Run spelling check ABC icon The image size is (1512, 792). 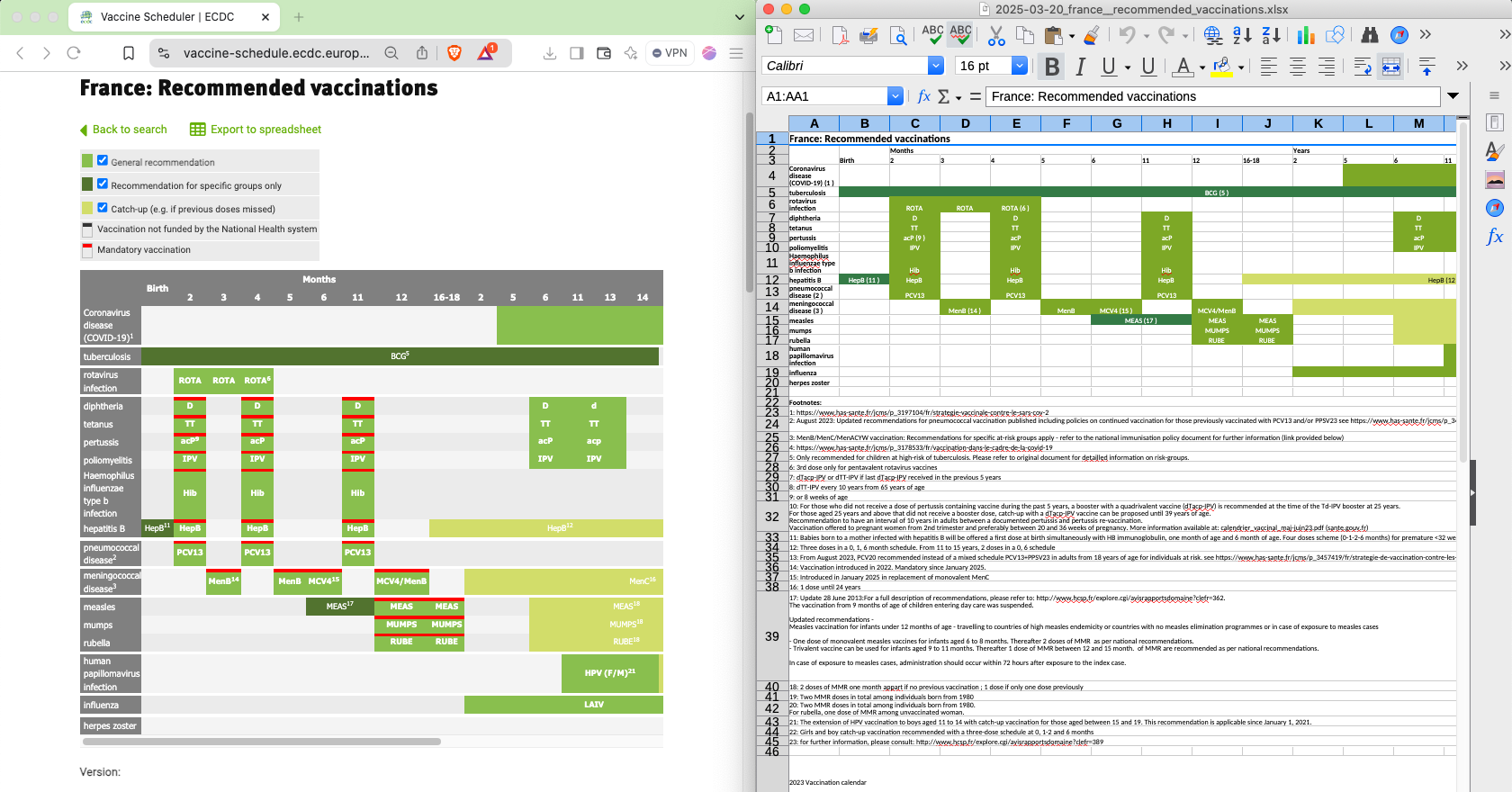tap(932, 35)
